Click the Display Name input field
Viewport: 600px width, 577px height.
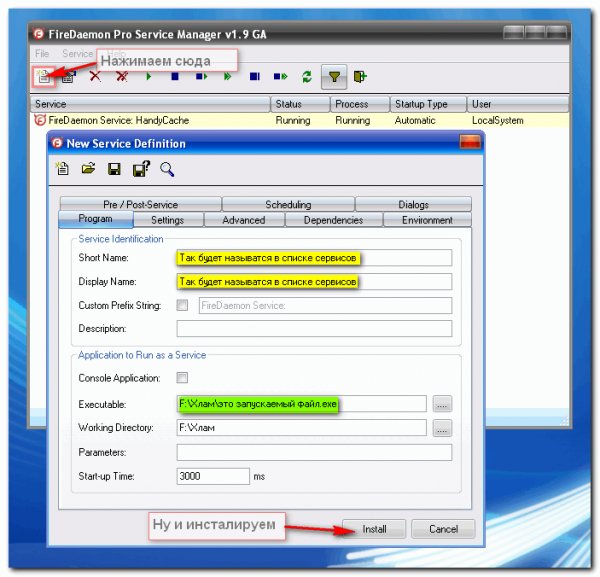[314, 281]
